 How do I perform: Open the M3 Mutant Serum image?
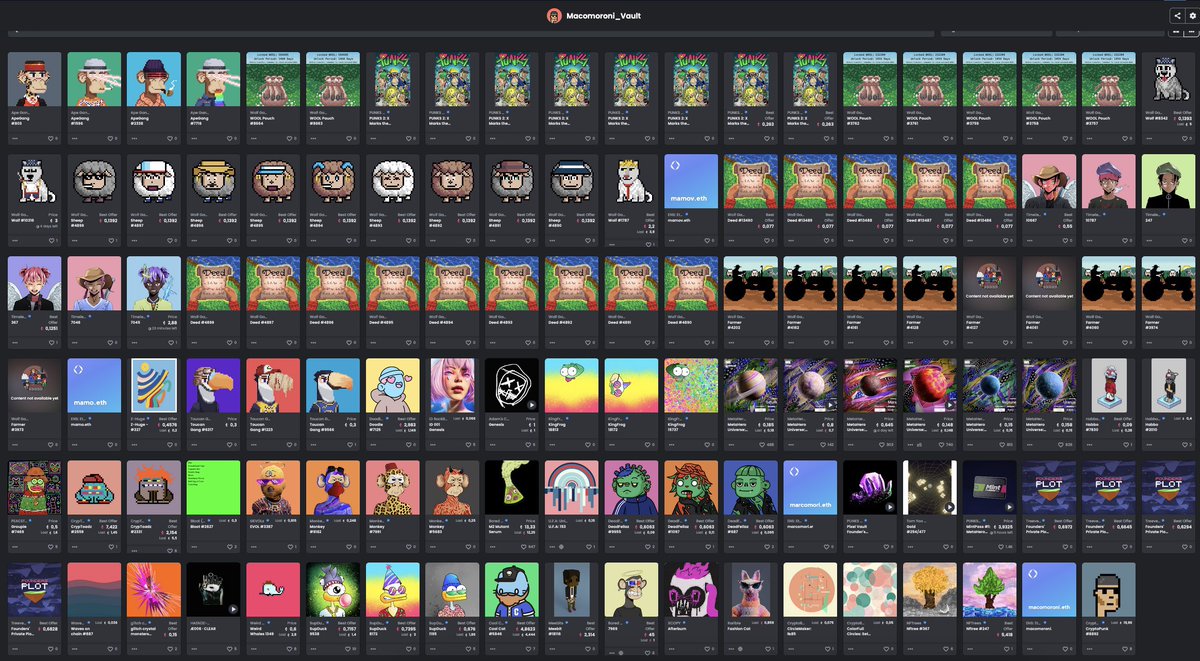pyautogui.click(x=513, y=487)
